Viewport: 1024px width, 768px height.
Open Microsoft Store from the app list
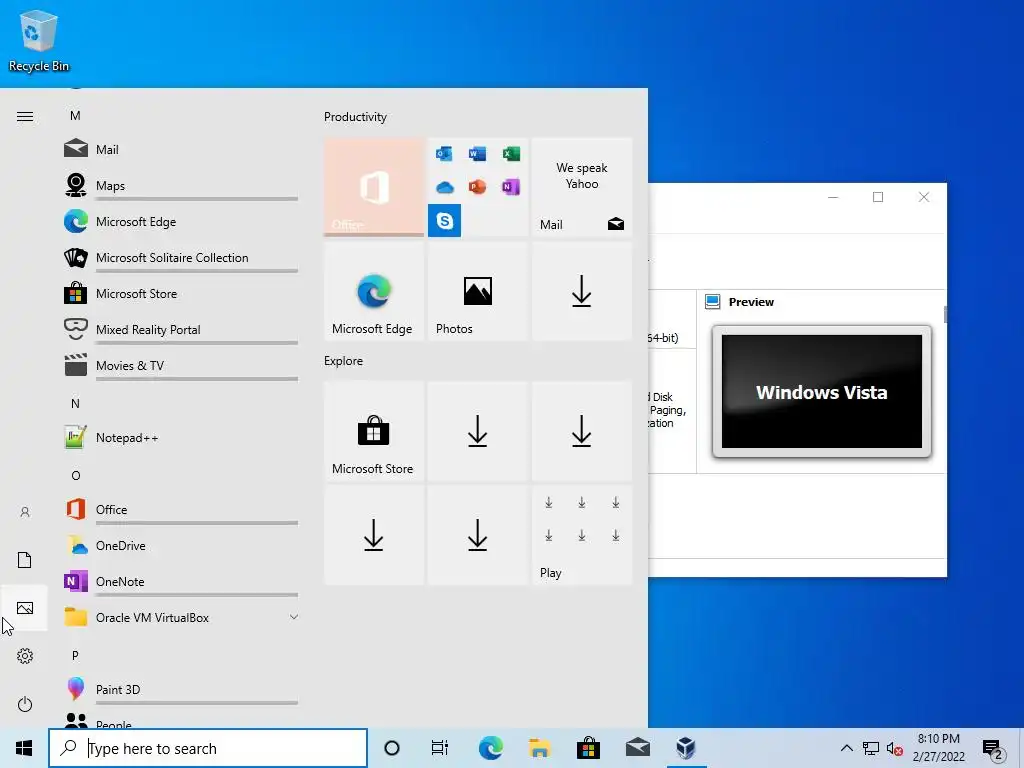click(182, 293)
